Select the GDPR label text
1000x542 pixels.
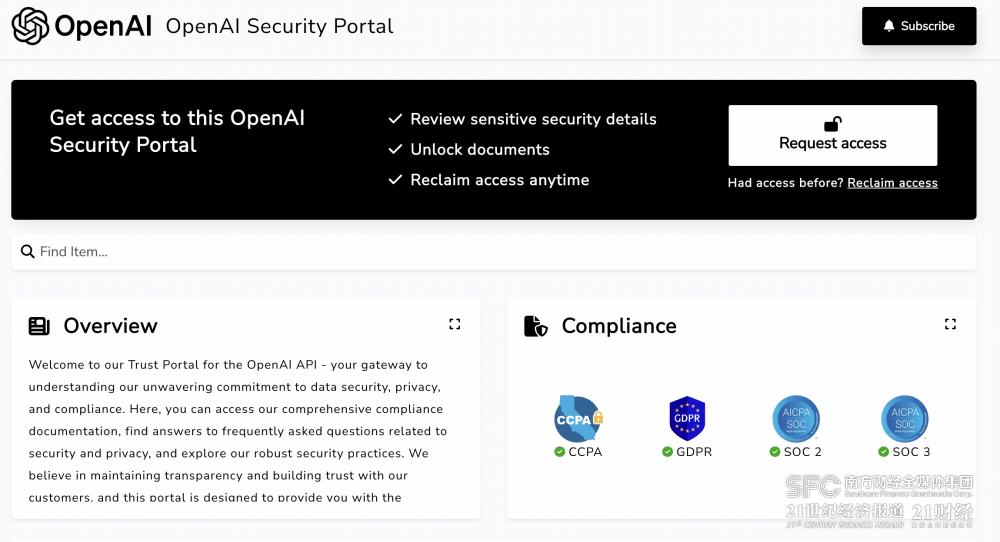pos(693,452)
